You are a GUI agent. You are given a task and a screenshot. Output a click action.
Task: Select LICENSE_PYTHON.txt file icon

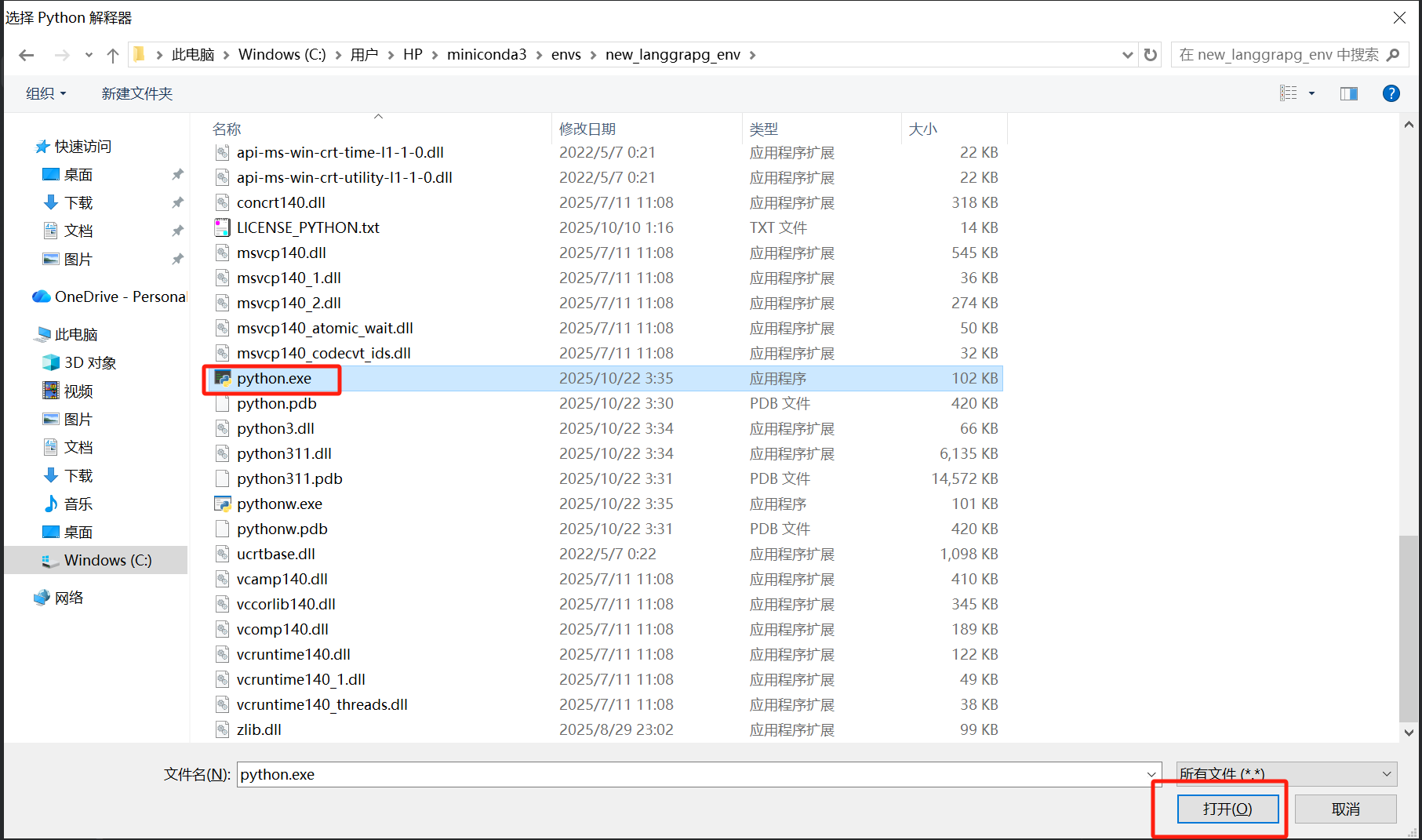coord(223,227)
